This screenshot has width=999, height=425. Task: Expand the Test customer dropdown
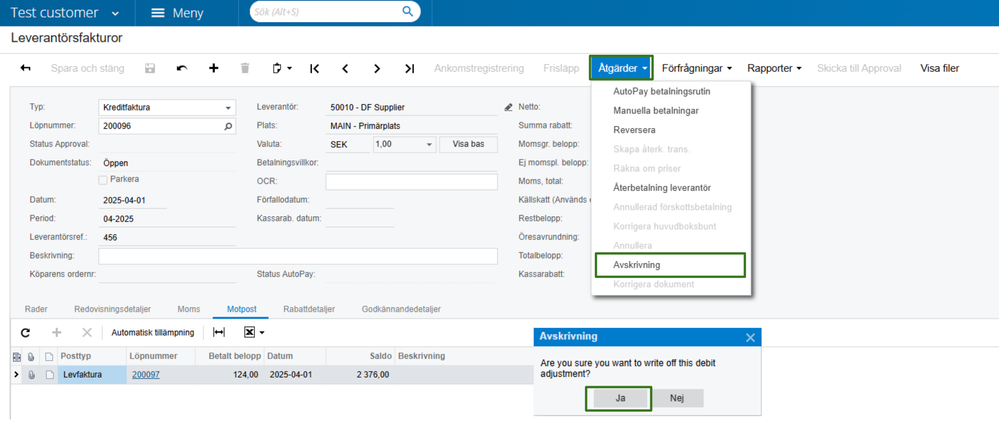coord(115,13)
